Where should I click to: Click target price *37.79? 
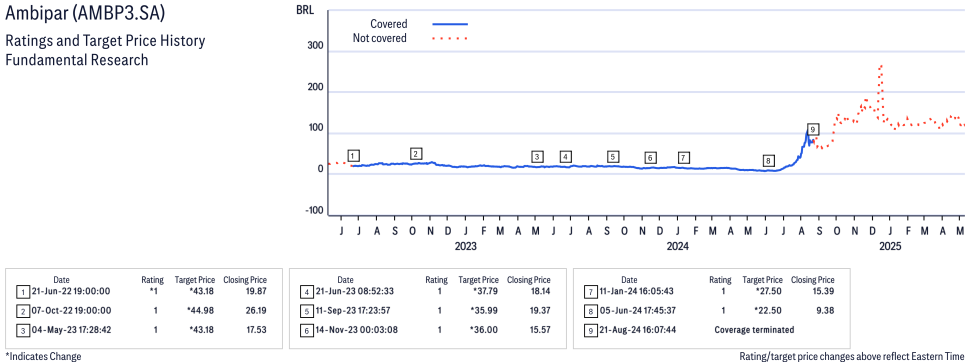(x=485, y=291)
